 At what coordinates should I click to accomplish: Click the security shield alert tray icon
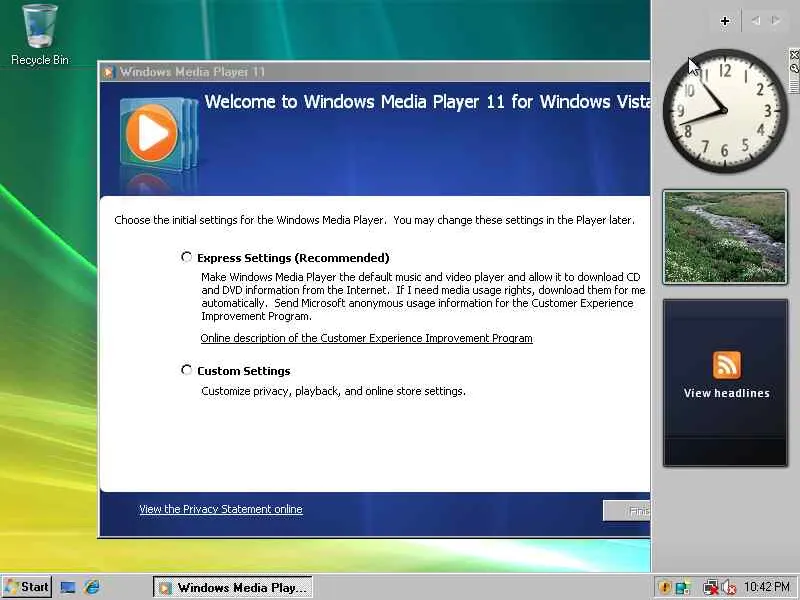(664, 588)
